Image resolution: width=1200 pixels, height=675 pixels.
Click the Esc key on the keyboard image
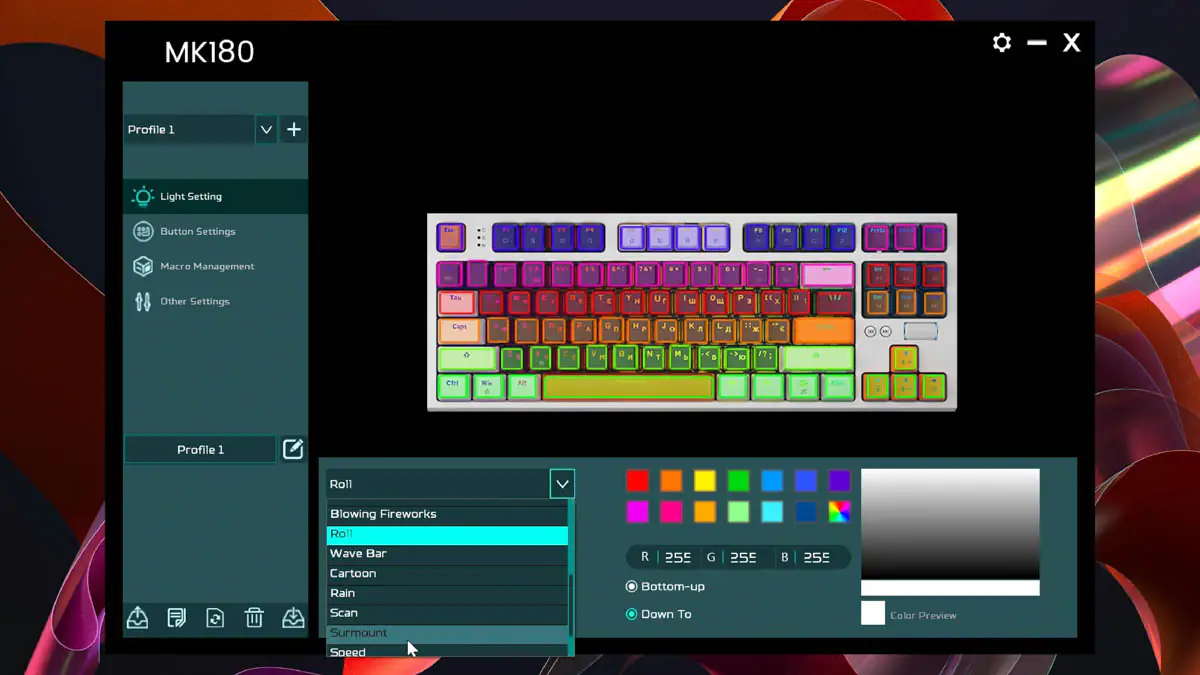tap(451, 237)
